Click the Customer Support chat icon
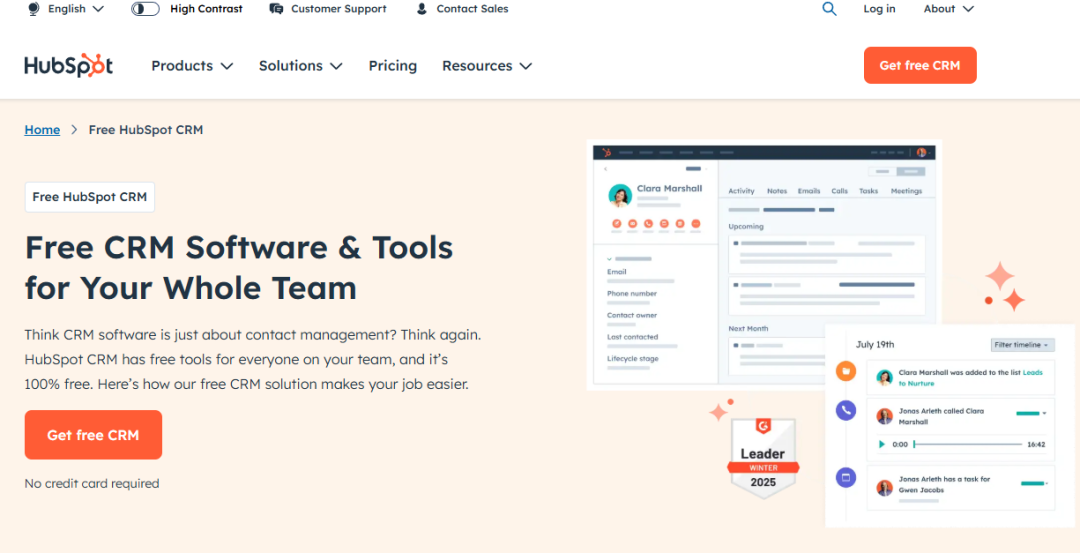The width and height of the screenshot is (1080, 553). click(276, 9)
